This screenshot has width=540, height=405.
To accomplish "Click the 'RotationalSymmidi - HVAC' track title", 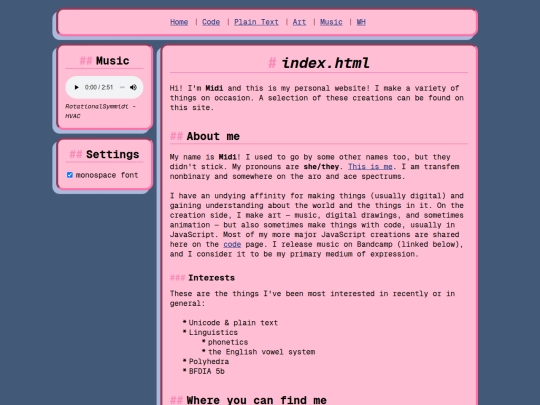I will tap(100, 111).
